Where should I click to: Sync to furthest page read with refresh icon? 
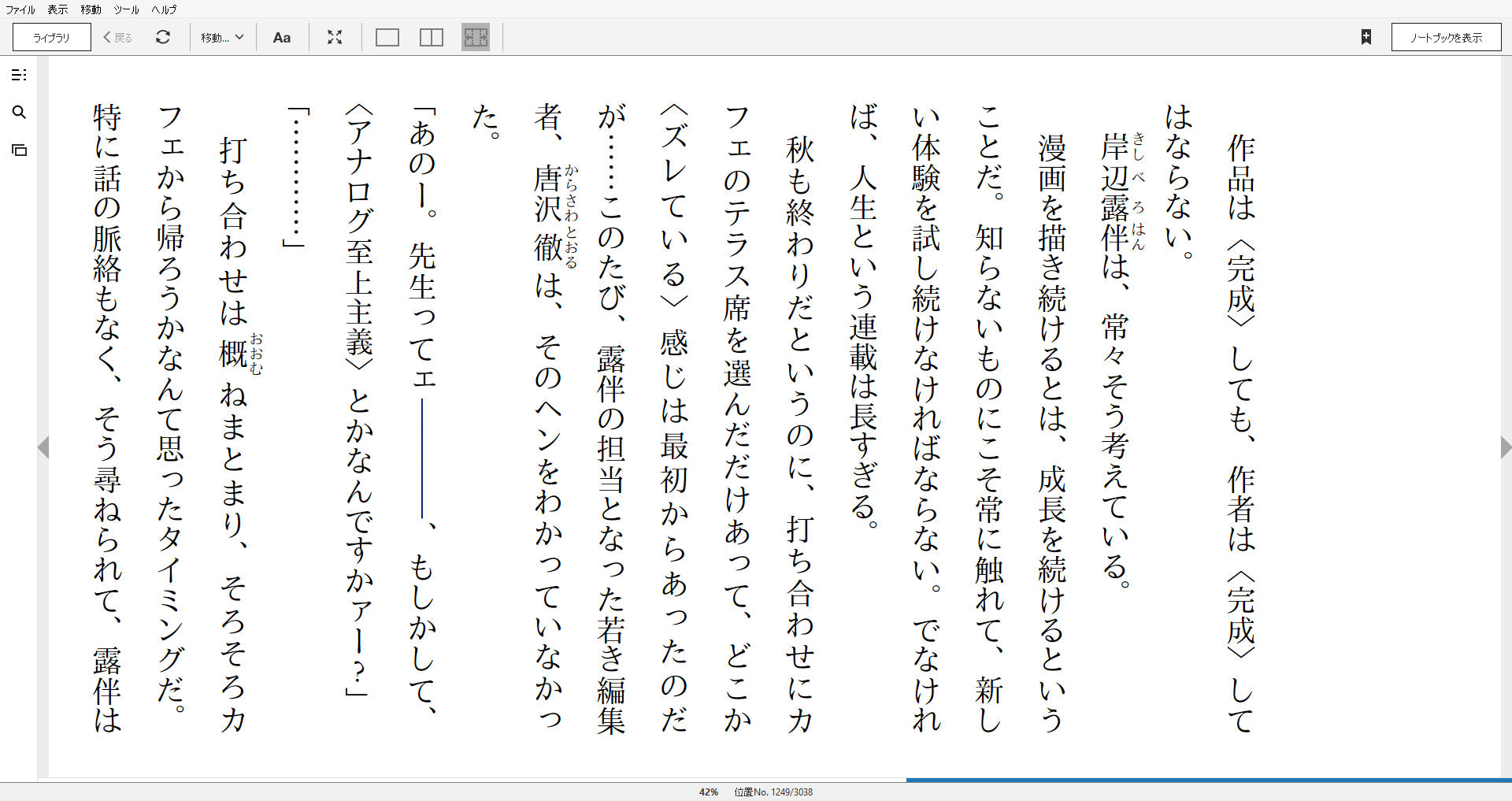point(163,37)
